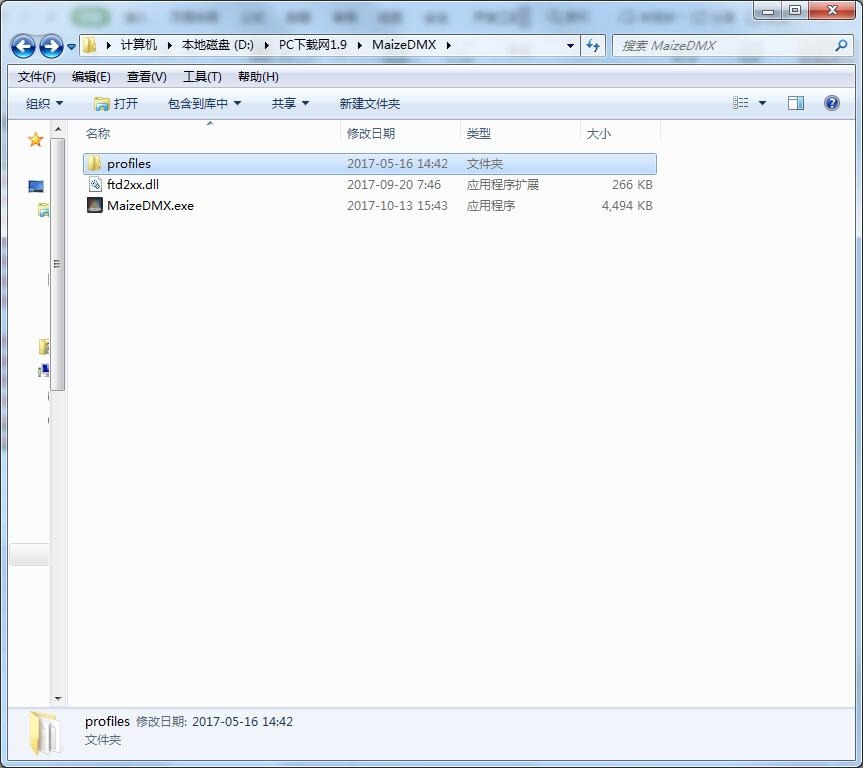This screenshot has height=768, width=863.
Task: Click the favorites star icon in sidebar
Action: pos(36,140)
